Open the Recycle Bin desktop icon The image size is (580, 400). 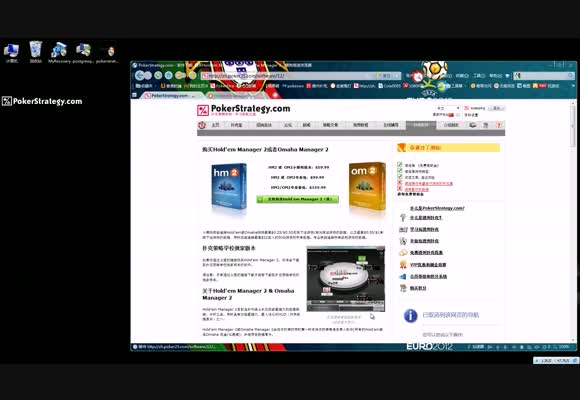coord(36,50)
